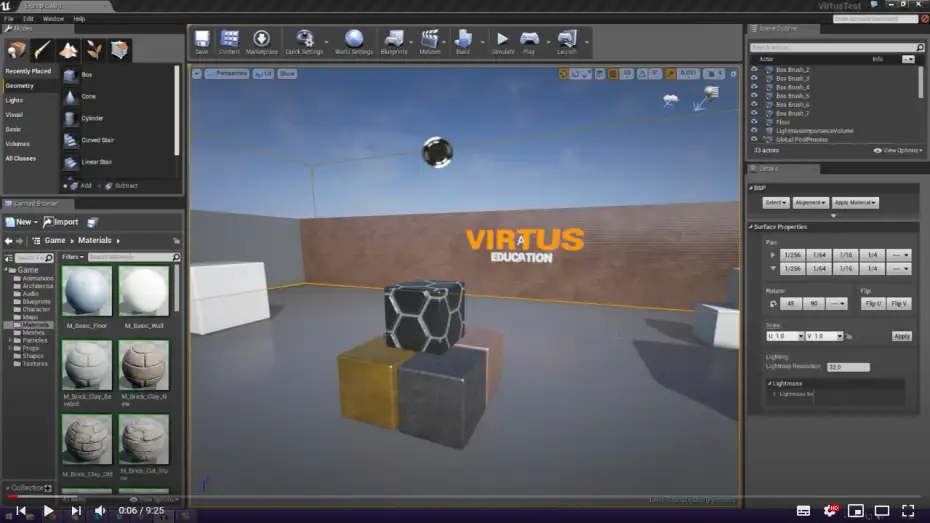Toggle viewport grid snapping button
The image size is (930, 523).
[613, 74]
